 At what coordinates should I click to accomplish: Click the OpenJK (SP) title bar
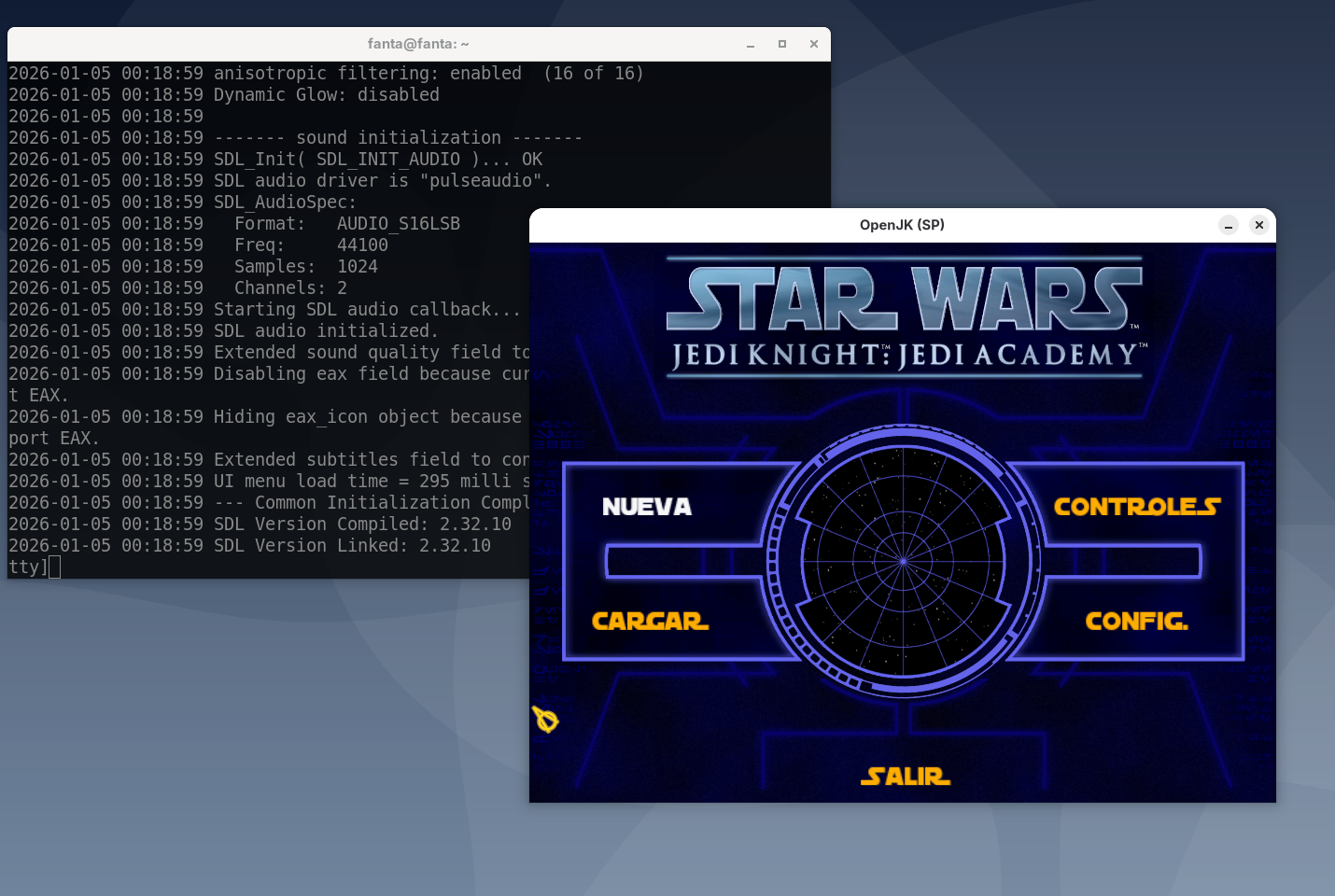(902, 225)
